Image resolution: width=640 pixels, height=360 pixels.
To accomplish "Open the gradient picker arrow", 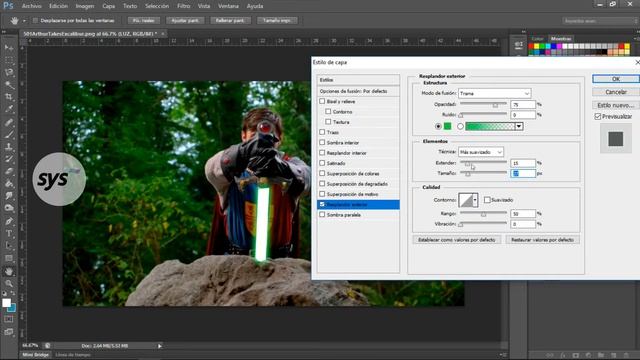I will (x=519, y=127).
